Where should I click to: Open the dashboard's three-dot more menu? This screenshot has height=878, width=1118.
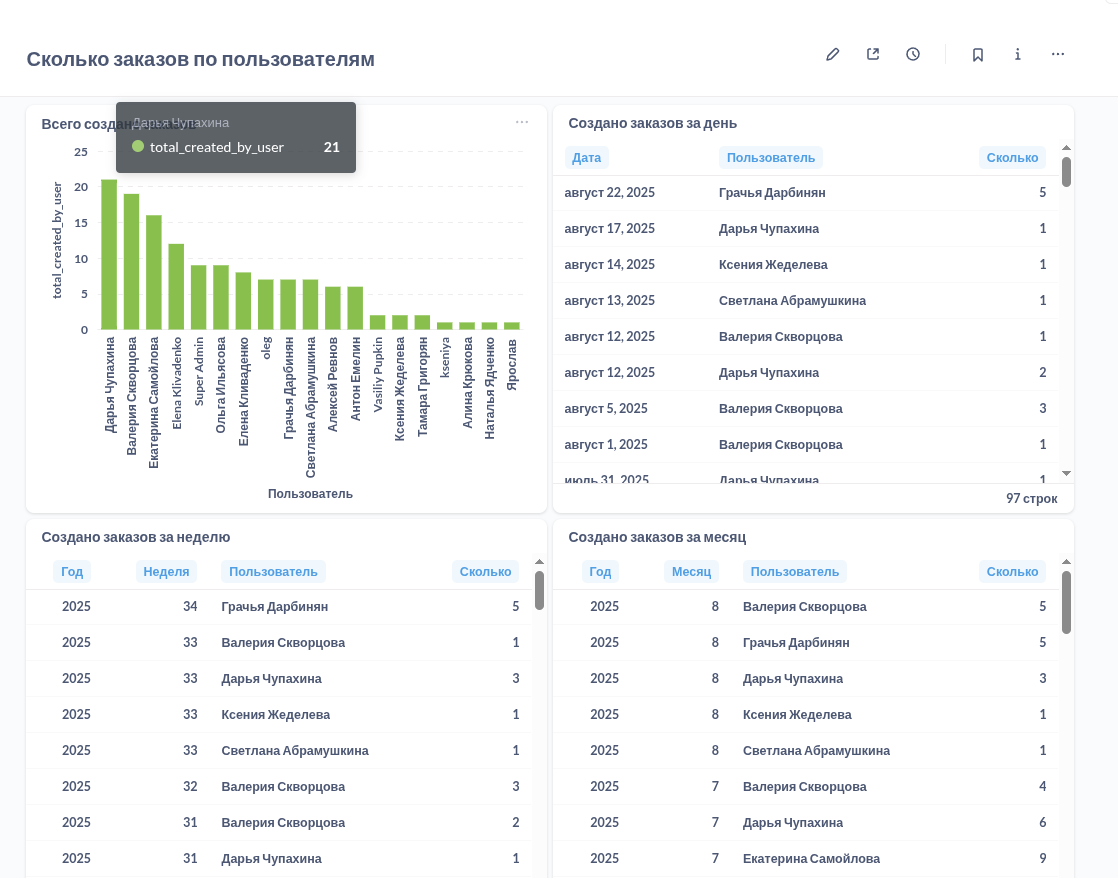(1058, 54)
